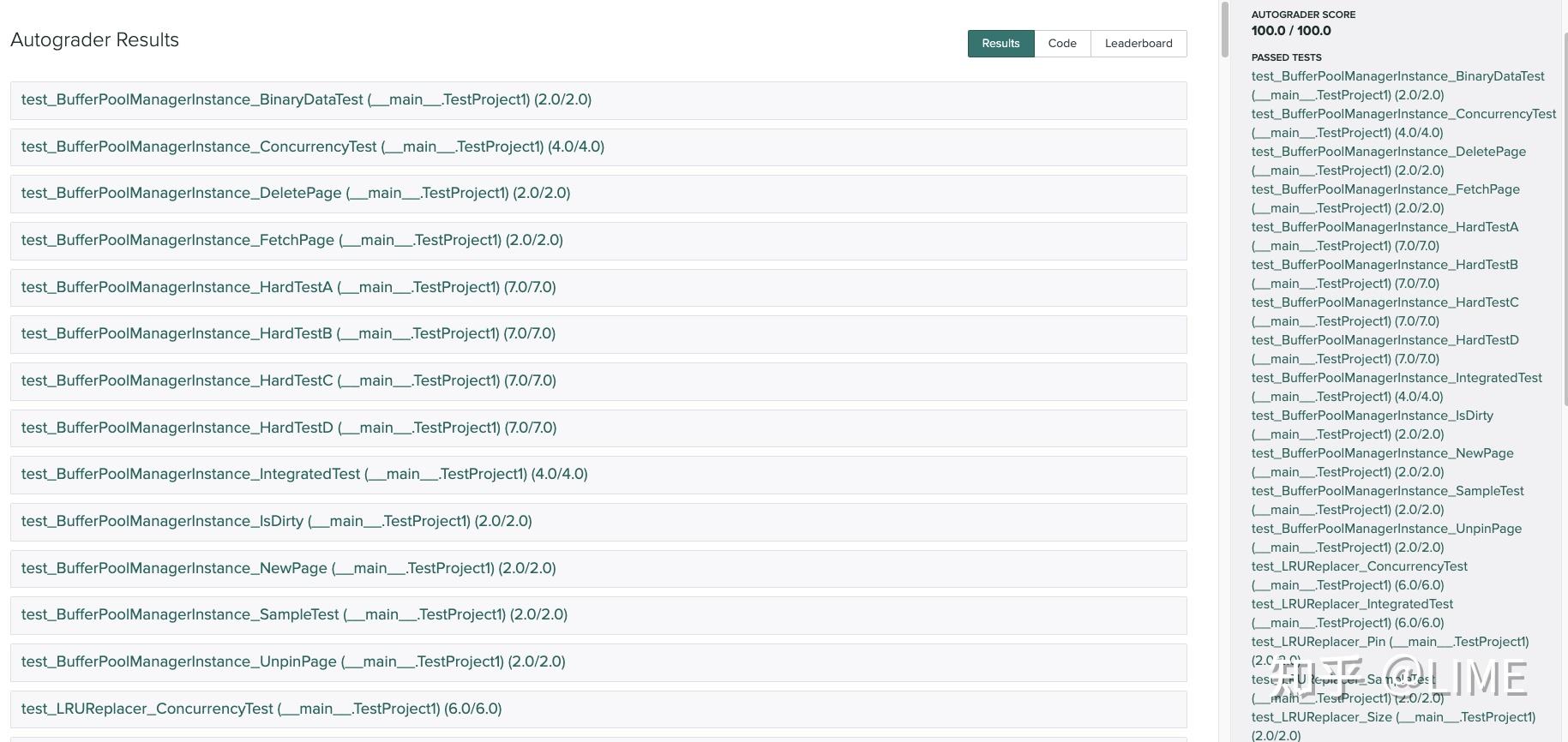Click LRUReplacer_Size in passed tests sidebar

click(1393, 727)
